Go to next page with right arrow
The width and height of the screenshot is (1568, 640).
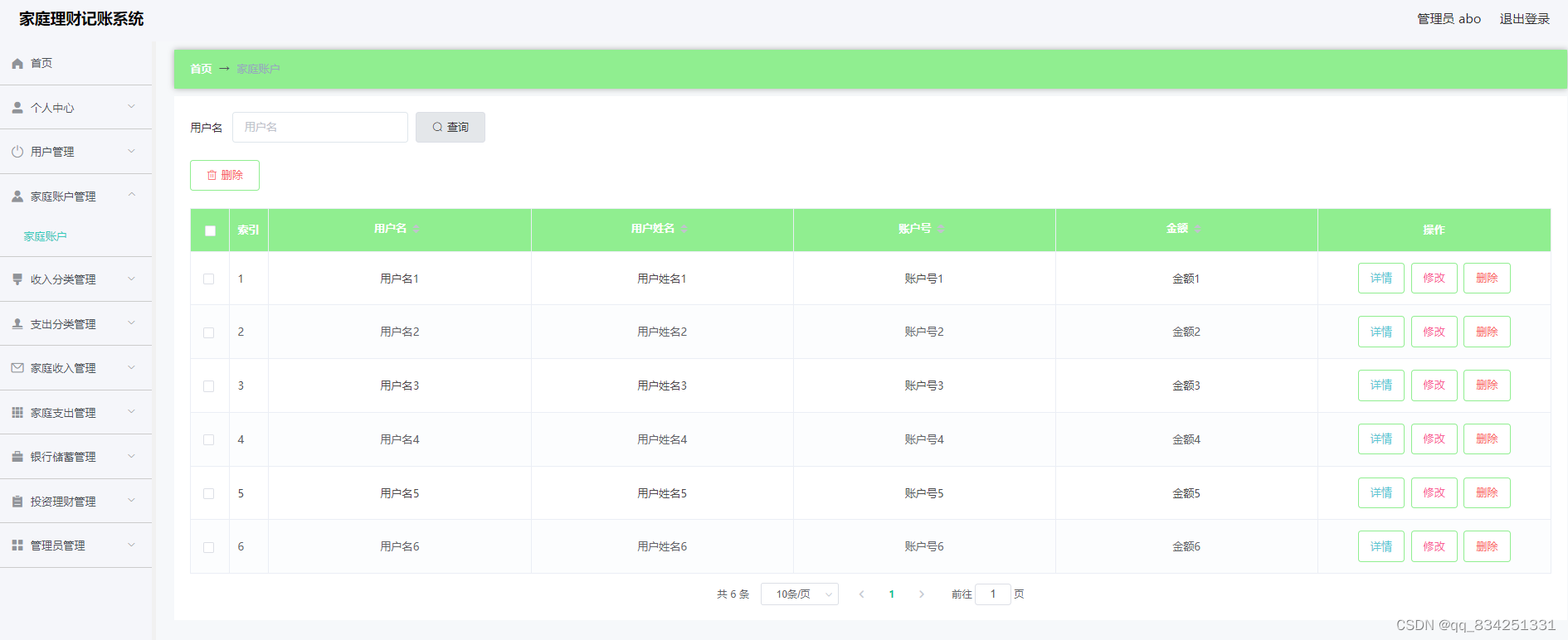click(921, 594)
